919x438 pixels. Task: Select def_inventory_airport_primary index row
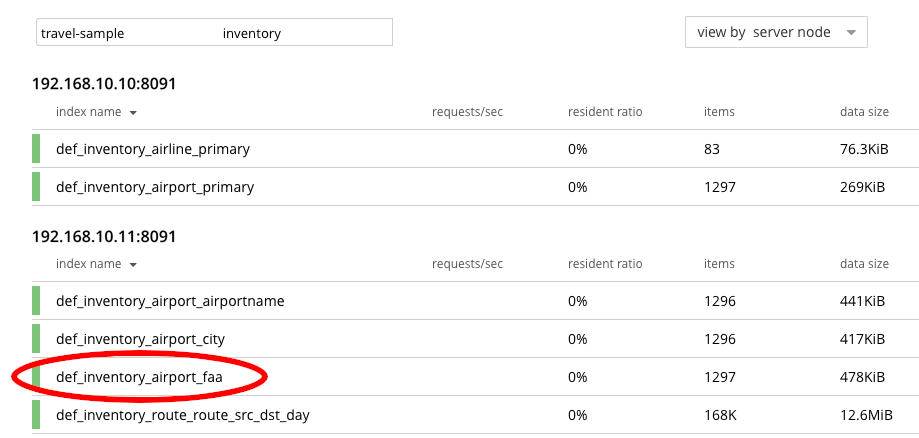pos(155,187)
